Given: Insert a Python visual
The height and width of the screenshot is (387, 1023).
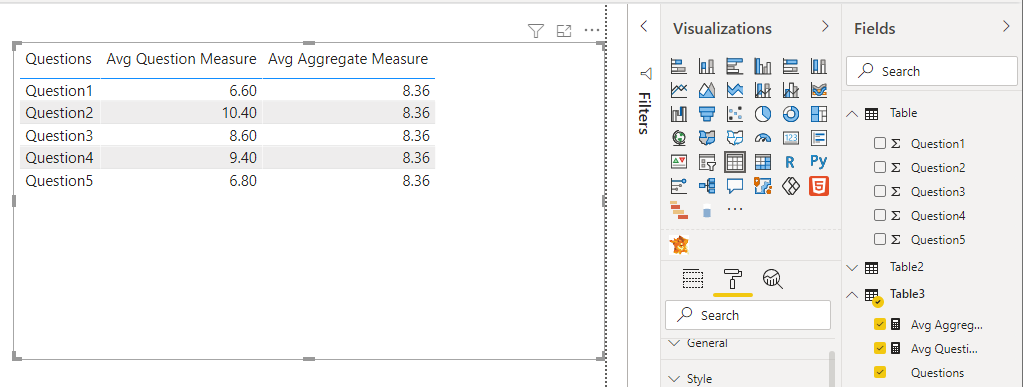Looking at the screenshot, I should pyautogui.click(x=819, y=162).
